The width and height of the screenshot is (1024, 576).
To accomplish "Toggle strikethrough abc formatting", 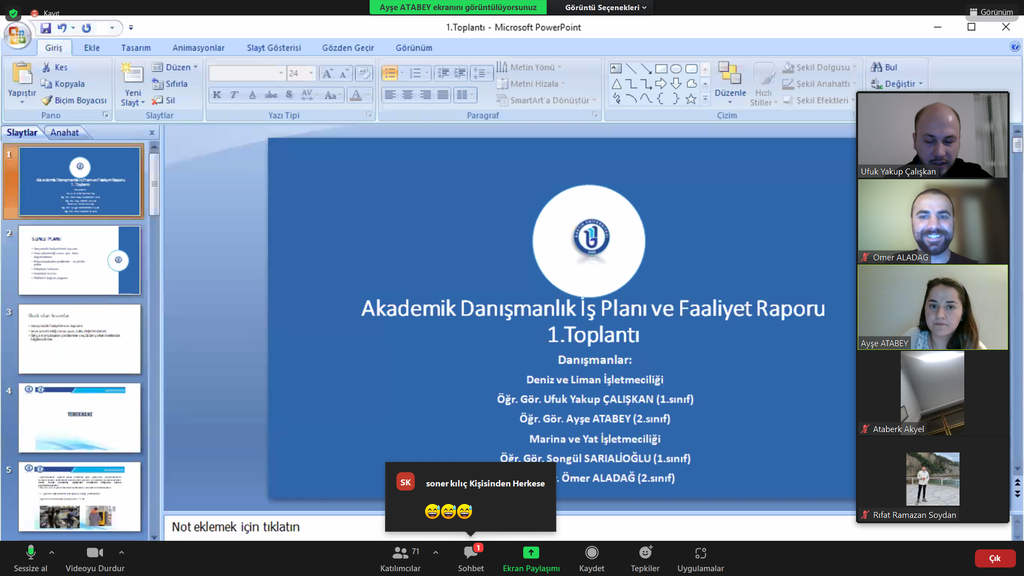I will pos(270,95).
